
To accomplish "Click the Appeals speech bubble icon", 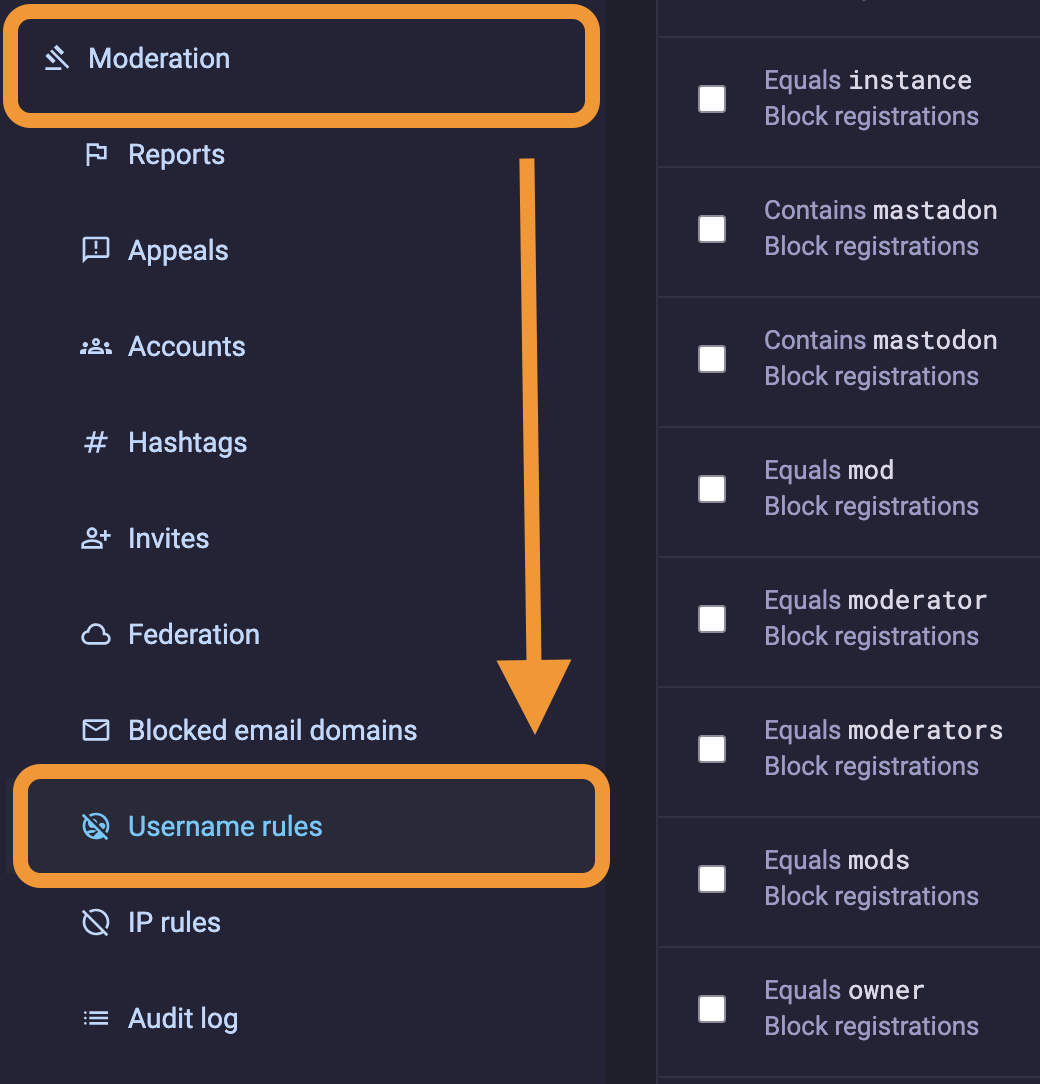I will coord(96,250).
